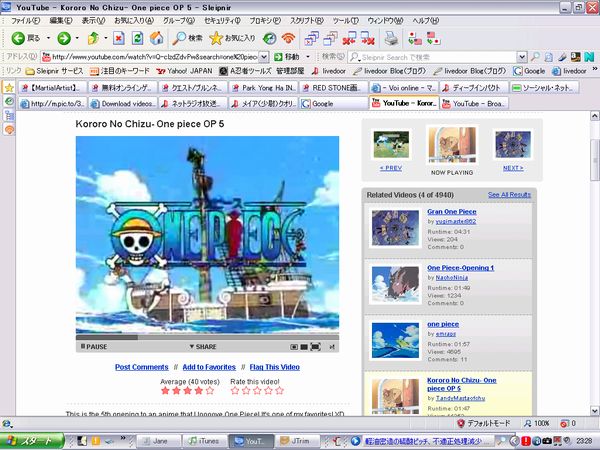The image size is (600, 450).
Task: Click the See All Results link
Action: point(509,194)
